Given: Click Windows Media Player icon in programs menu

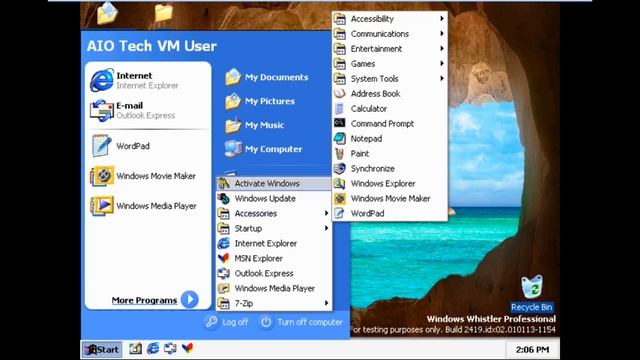Looking at the screenshot, I should click(x=224, y=288).
